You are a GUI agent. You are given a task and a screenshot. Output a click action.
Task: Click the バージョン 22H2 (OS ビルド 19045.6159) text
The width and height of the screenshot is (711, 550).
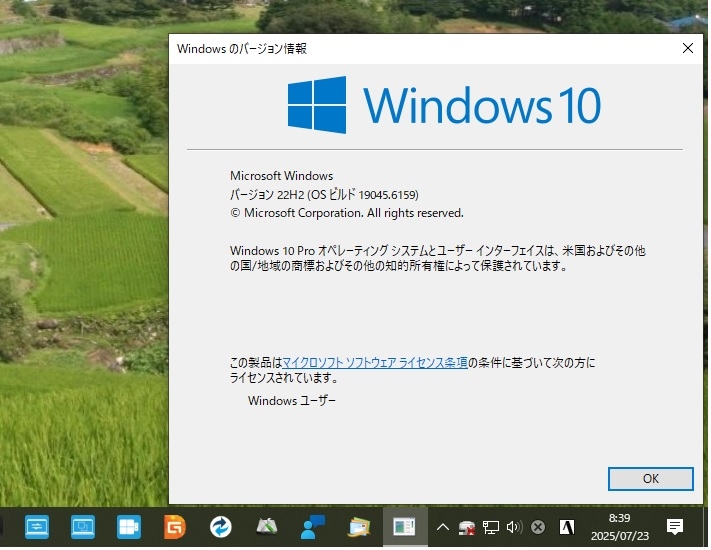click(324, 195)
